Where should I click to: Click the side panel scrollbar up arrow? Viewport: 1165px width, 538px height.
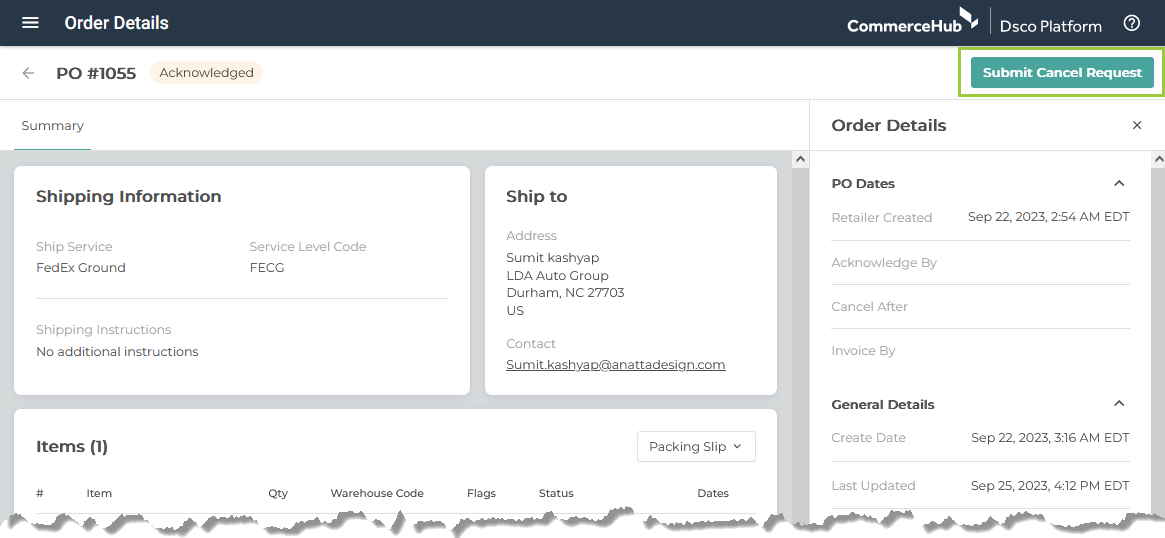point(1158,158)
